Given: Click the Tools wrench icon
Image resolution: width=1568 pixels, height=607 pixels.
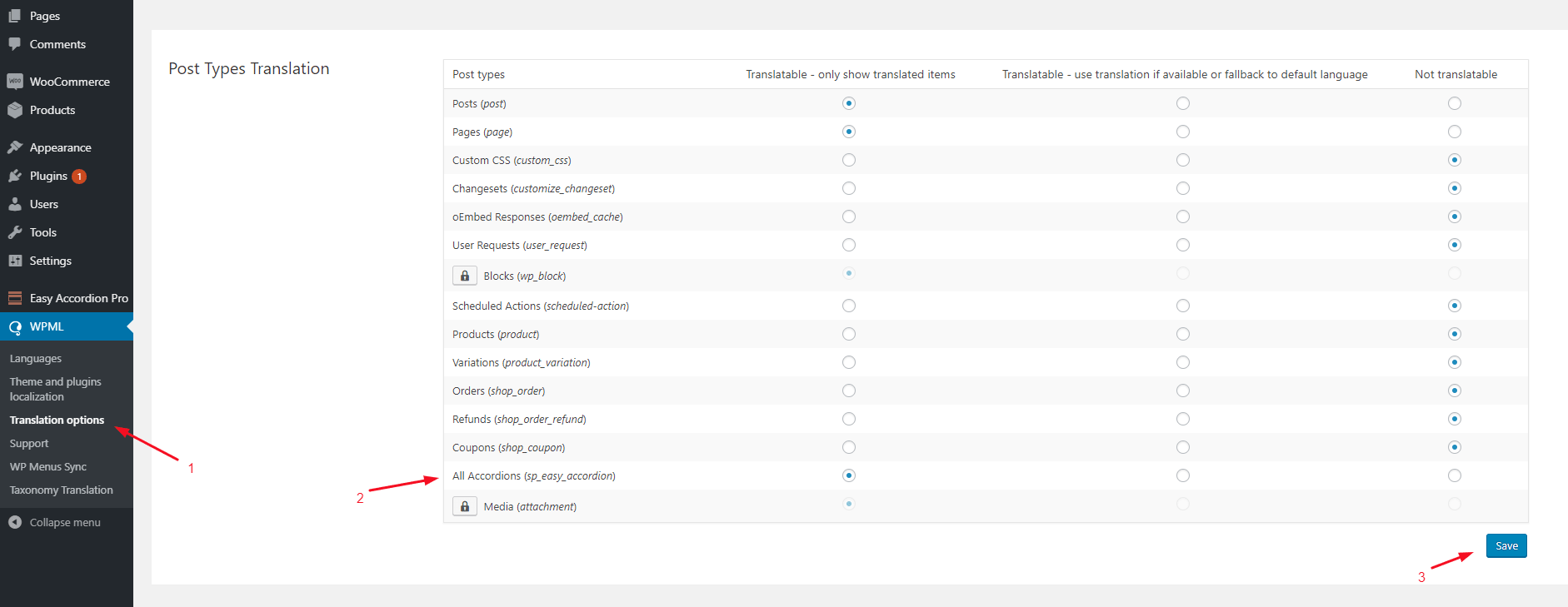Looking at the screenshot, I should [15, 232].
